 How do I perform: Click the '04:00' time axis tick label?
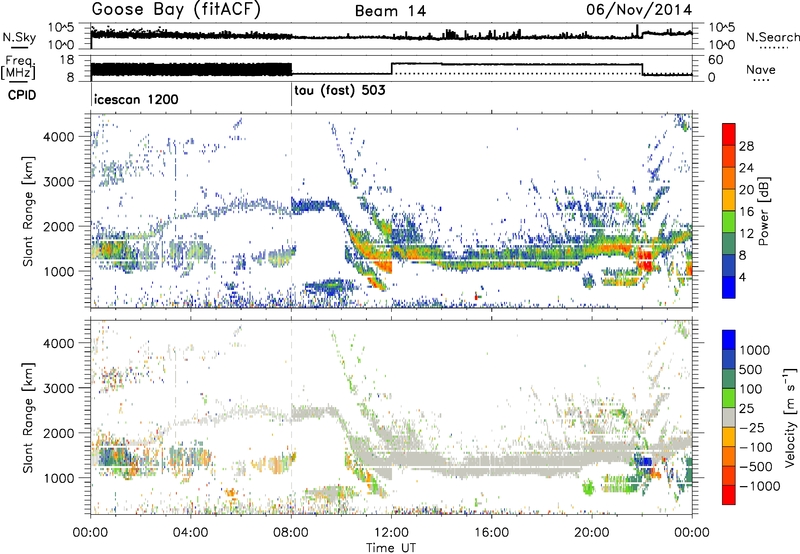[x=191, y=533]
